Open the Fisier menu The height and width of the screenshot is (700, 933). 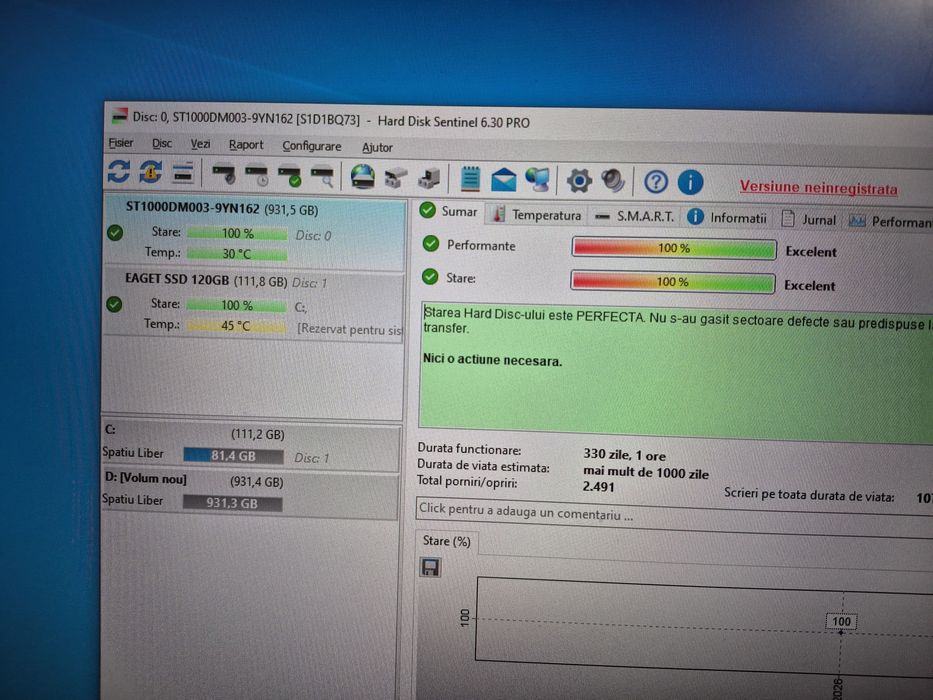tap(121, 143)
